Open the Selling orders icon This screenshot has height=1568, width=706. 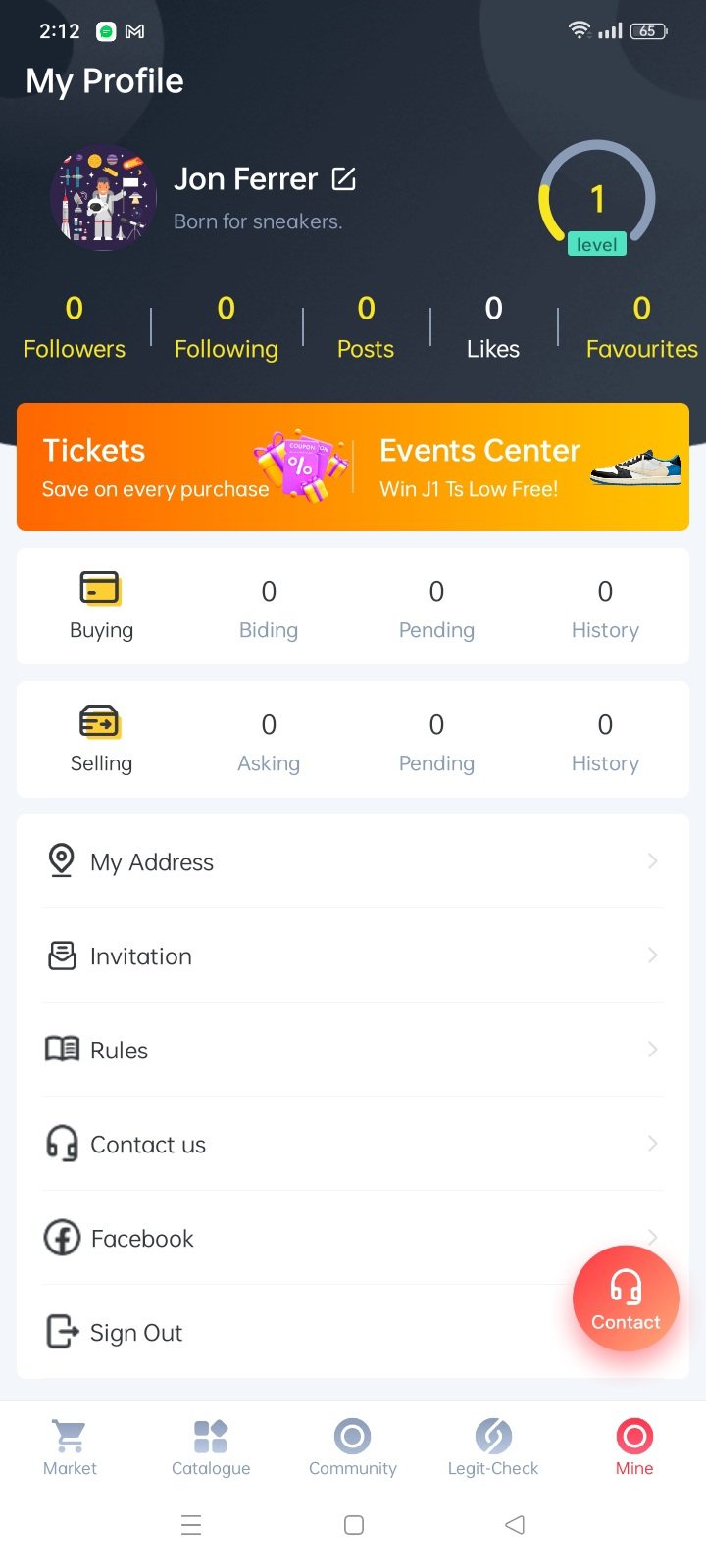click(100, 722)
